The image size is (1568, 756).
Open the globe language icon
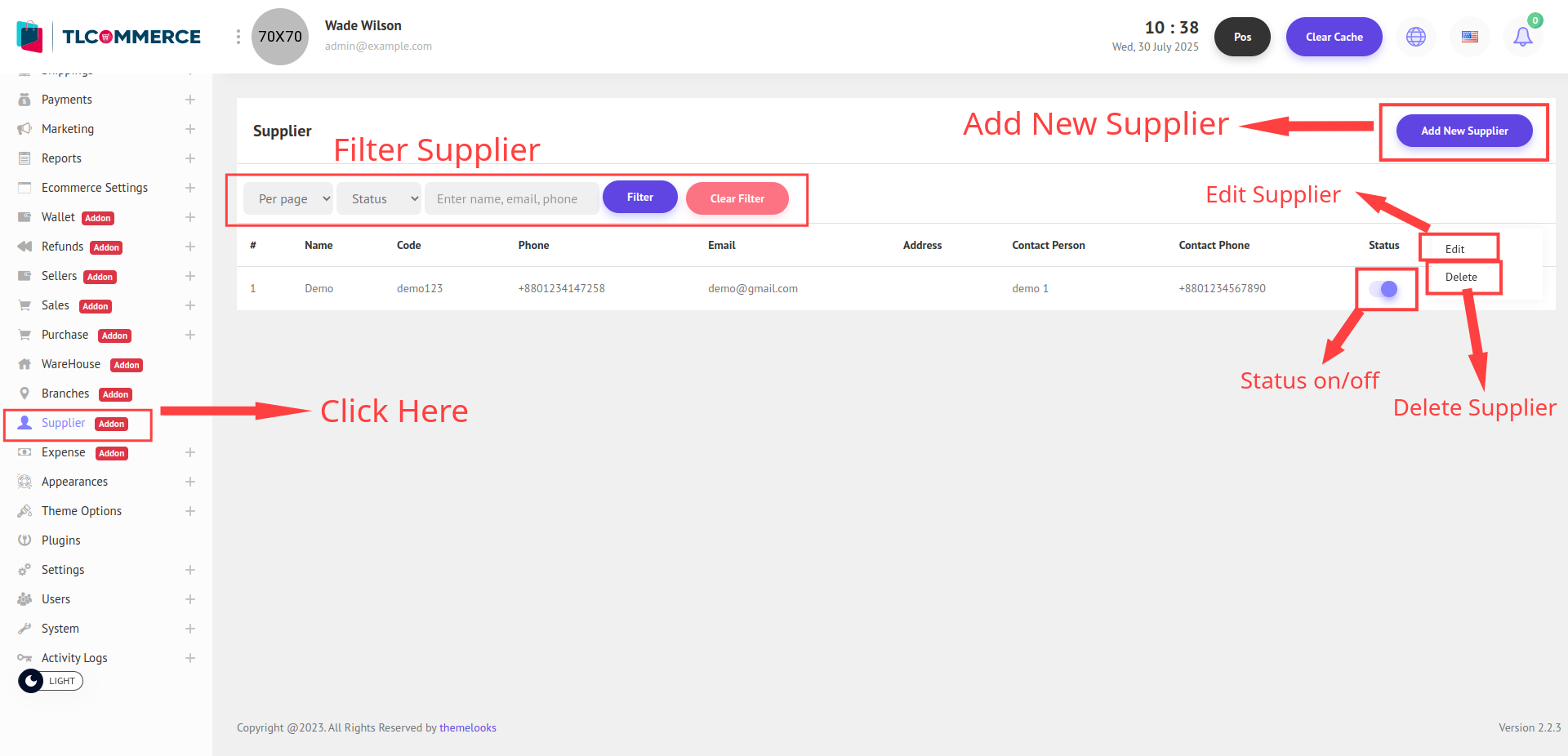pyautogui.click(x=1415, y=37)
